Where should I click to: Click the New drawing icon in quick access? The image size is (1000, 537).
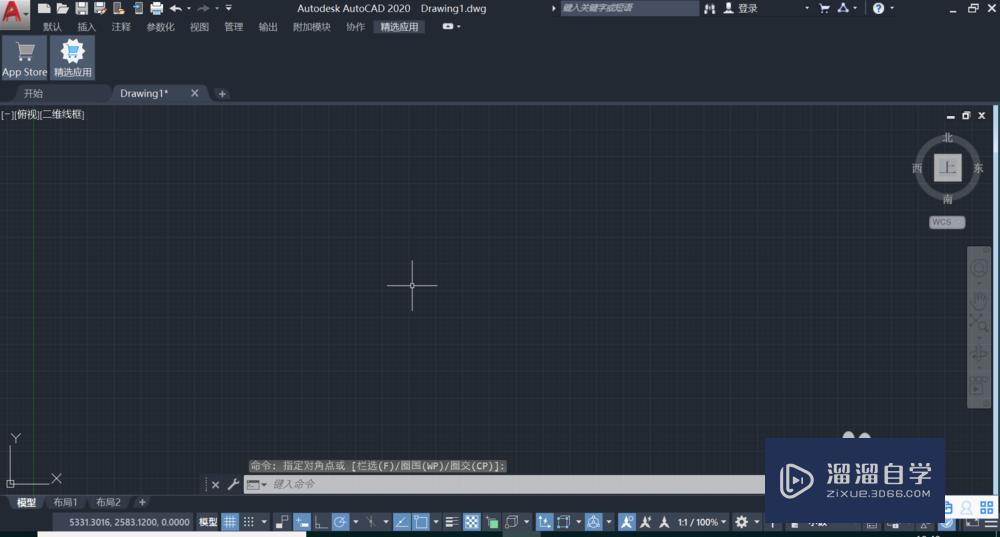44,8
